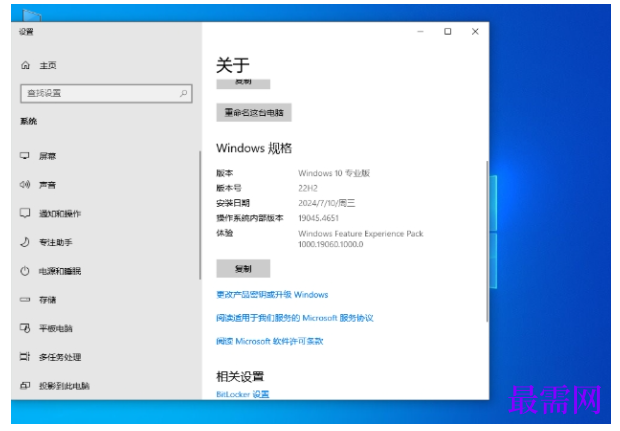Screen dimensions: 620x431
Task: Select the Sound (声音) speaker icon
Action: coord(25,185)
